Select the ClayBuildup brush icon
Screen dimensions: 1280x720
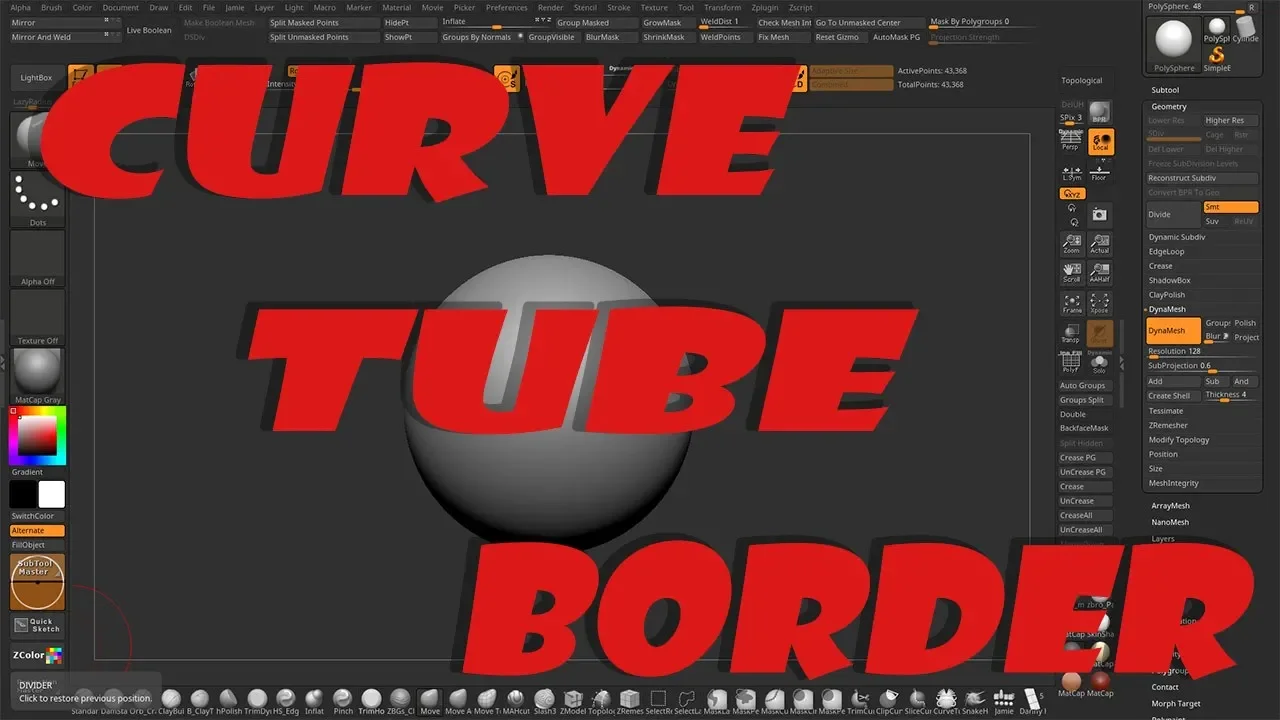pos(171,702)
